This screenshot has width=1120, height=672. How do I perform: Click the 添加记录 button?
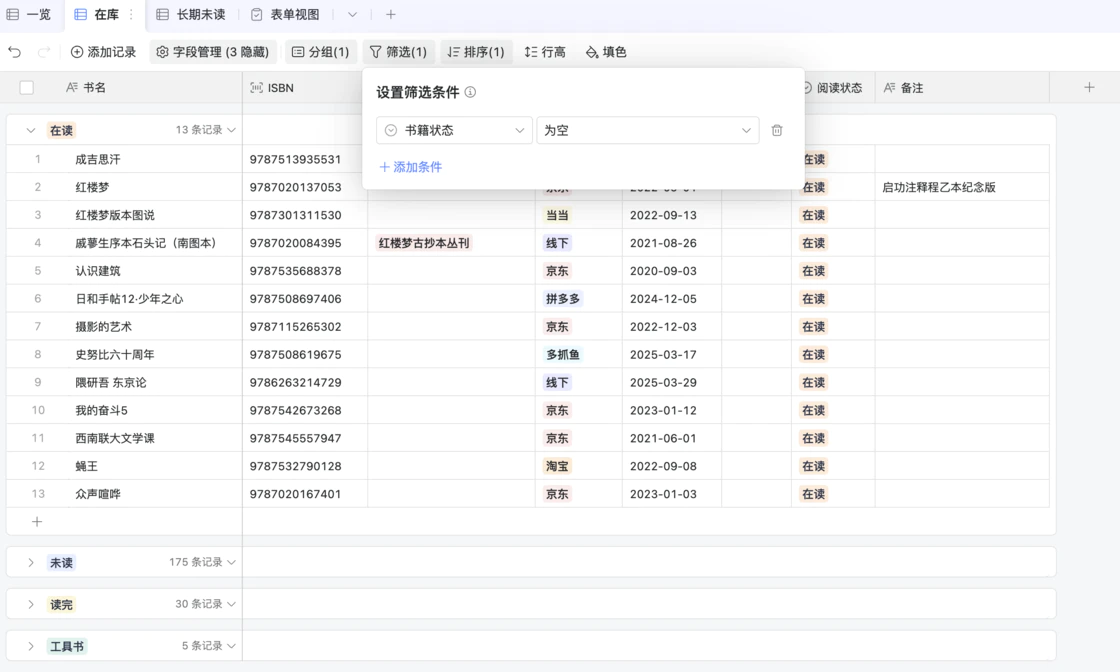[103, 52]
